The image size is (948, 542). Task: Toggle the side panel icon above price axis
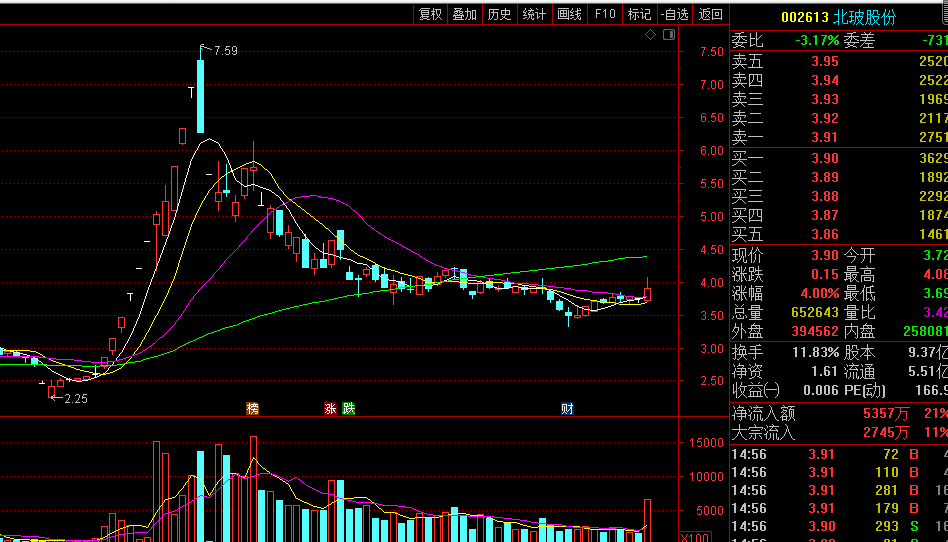pyautogui.click(x=669, y=34)
